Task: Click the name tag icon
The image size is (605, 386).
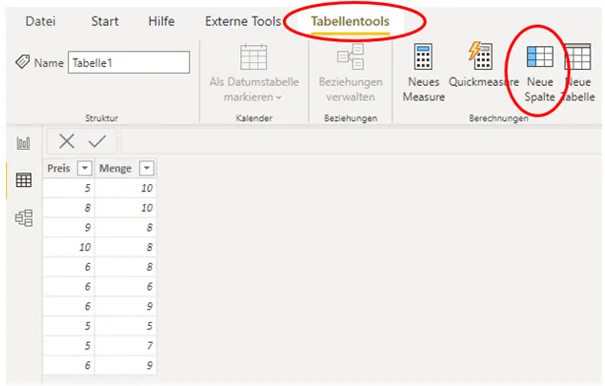Action: tap(23, 62)
